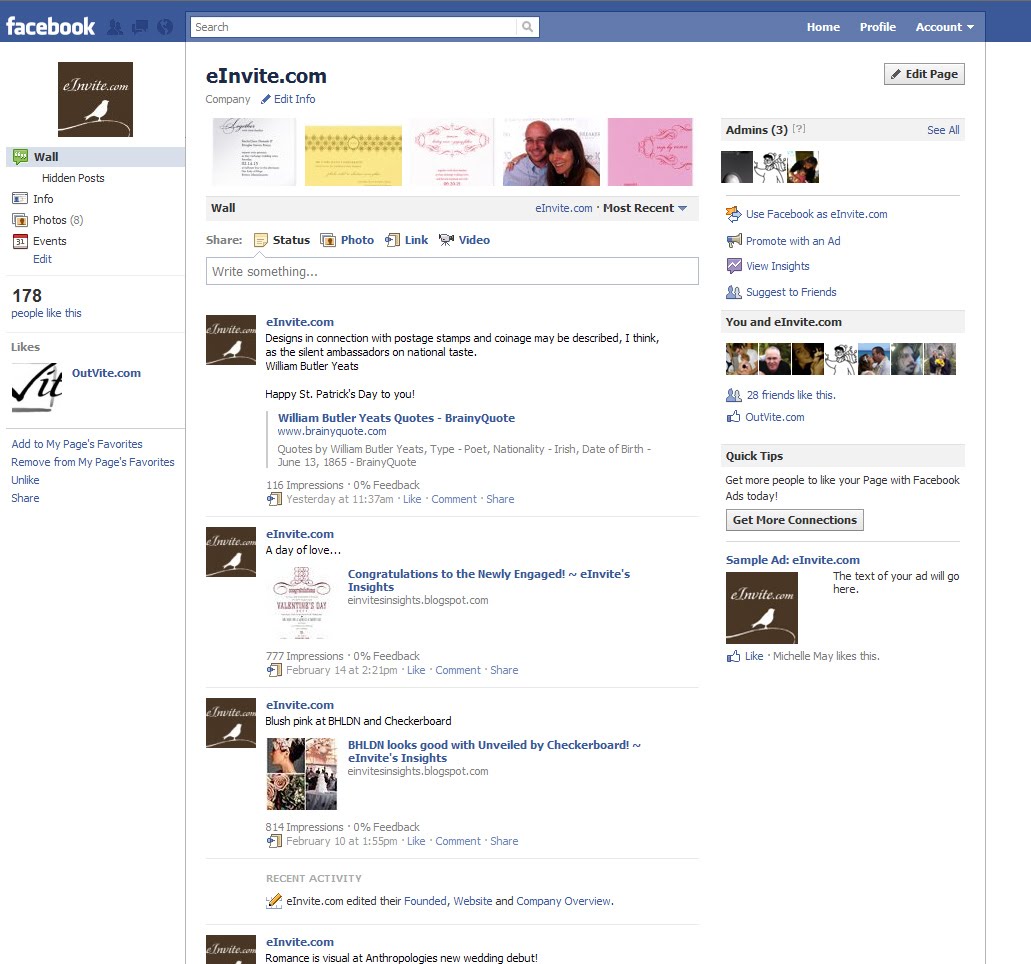Click the eInvite.com profile picture
This screenshot has width=1031, height=964.
pyautogui.click(x=95, y=99)
